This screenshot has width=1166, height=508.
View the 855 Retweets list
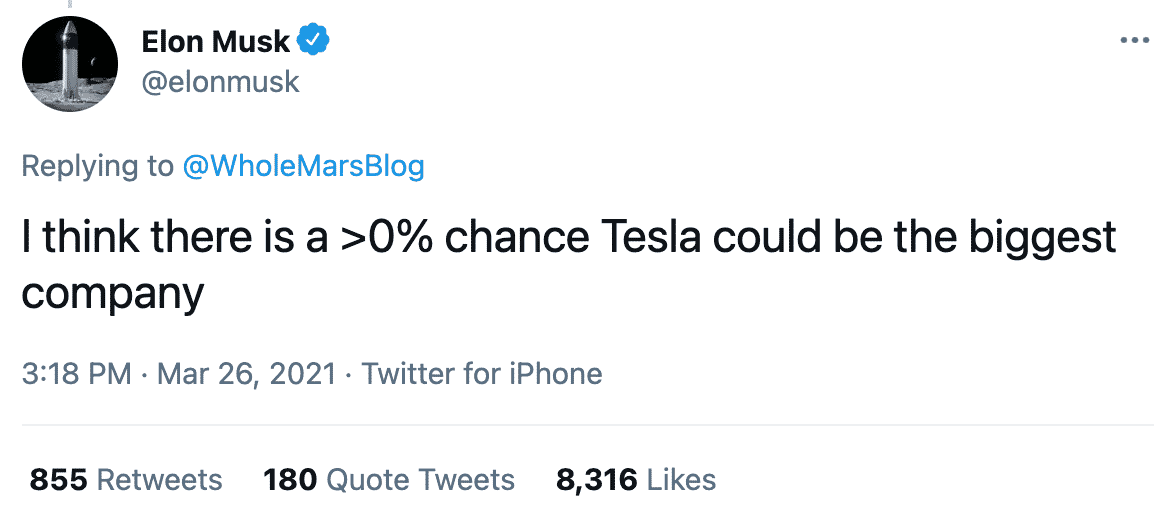[126, 480]
